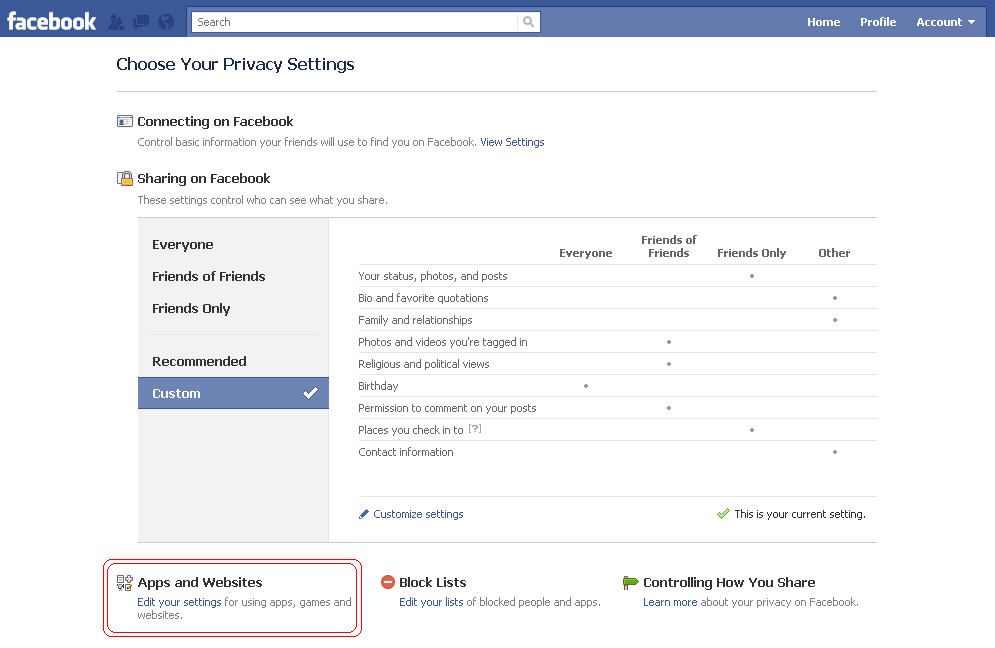This screenshot has width=995, height=648.
Task: Click 'Religious and political views' row
Action: click(x=617, y=364)
